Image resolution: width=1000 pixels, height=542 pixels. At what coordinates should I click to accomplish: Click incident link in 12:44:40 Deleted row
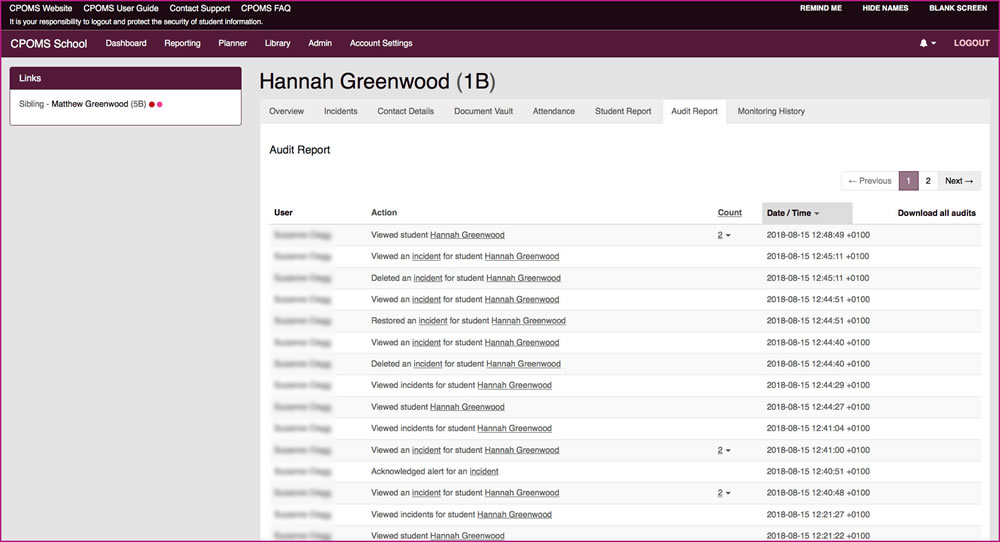(x=428, y=364)
